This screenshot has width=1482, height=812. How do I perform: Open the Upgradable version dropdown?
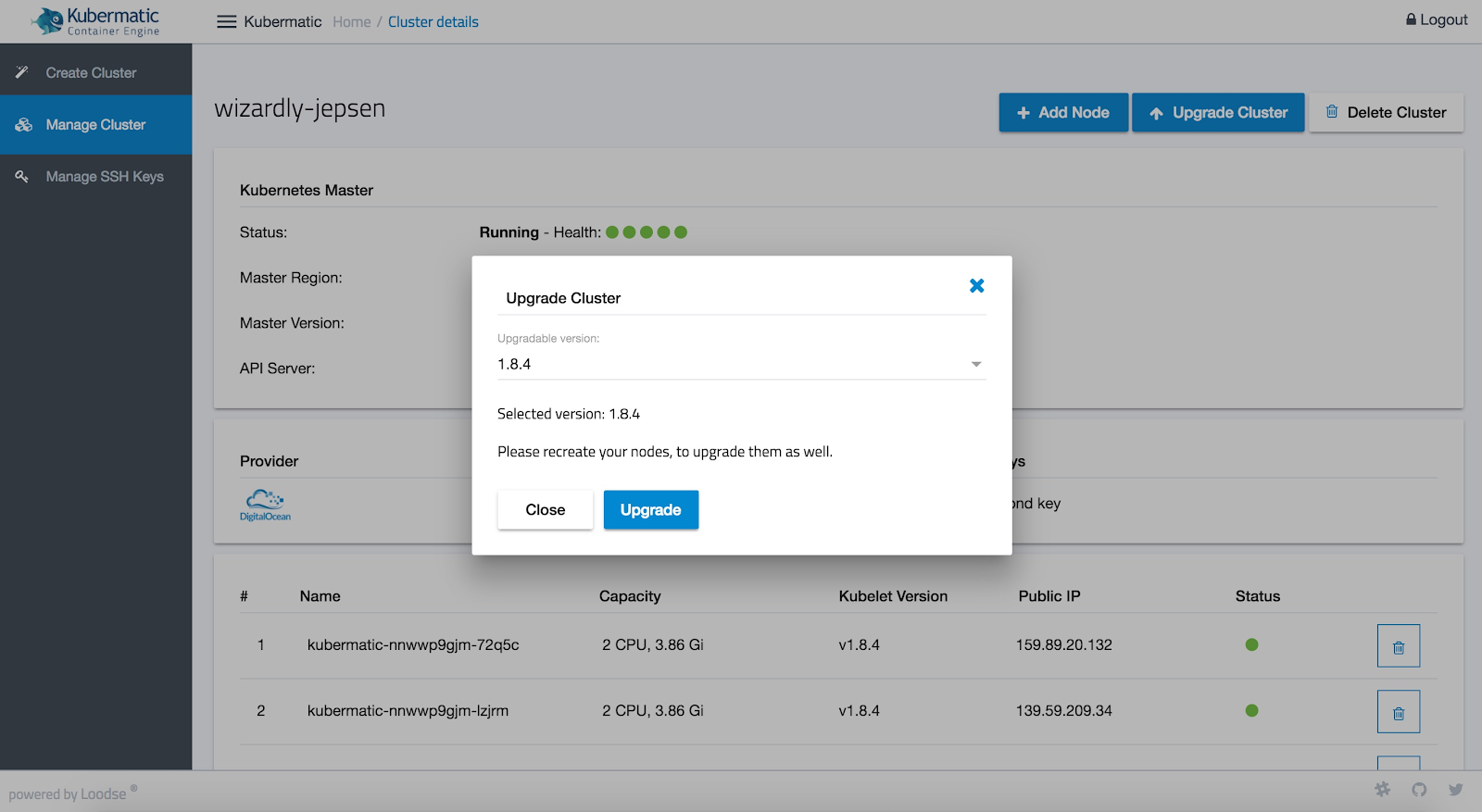pos(741,364)
